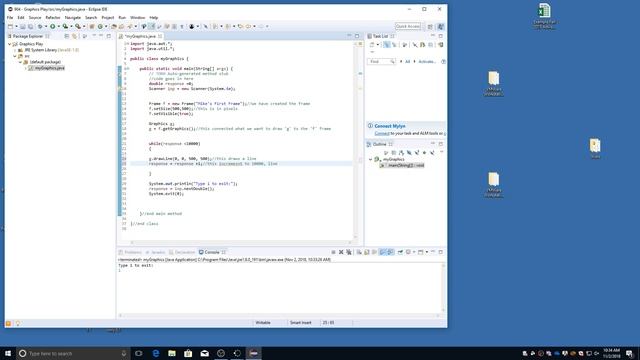Viewport: 640px width, 360px height.
Task: Collapse the Graphics Play project node
Action: [10, 44]
